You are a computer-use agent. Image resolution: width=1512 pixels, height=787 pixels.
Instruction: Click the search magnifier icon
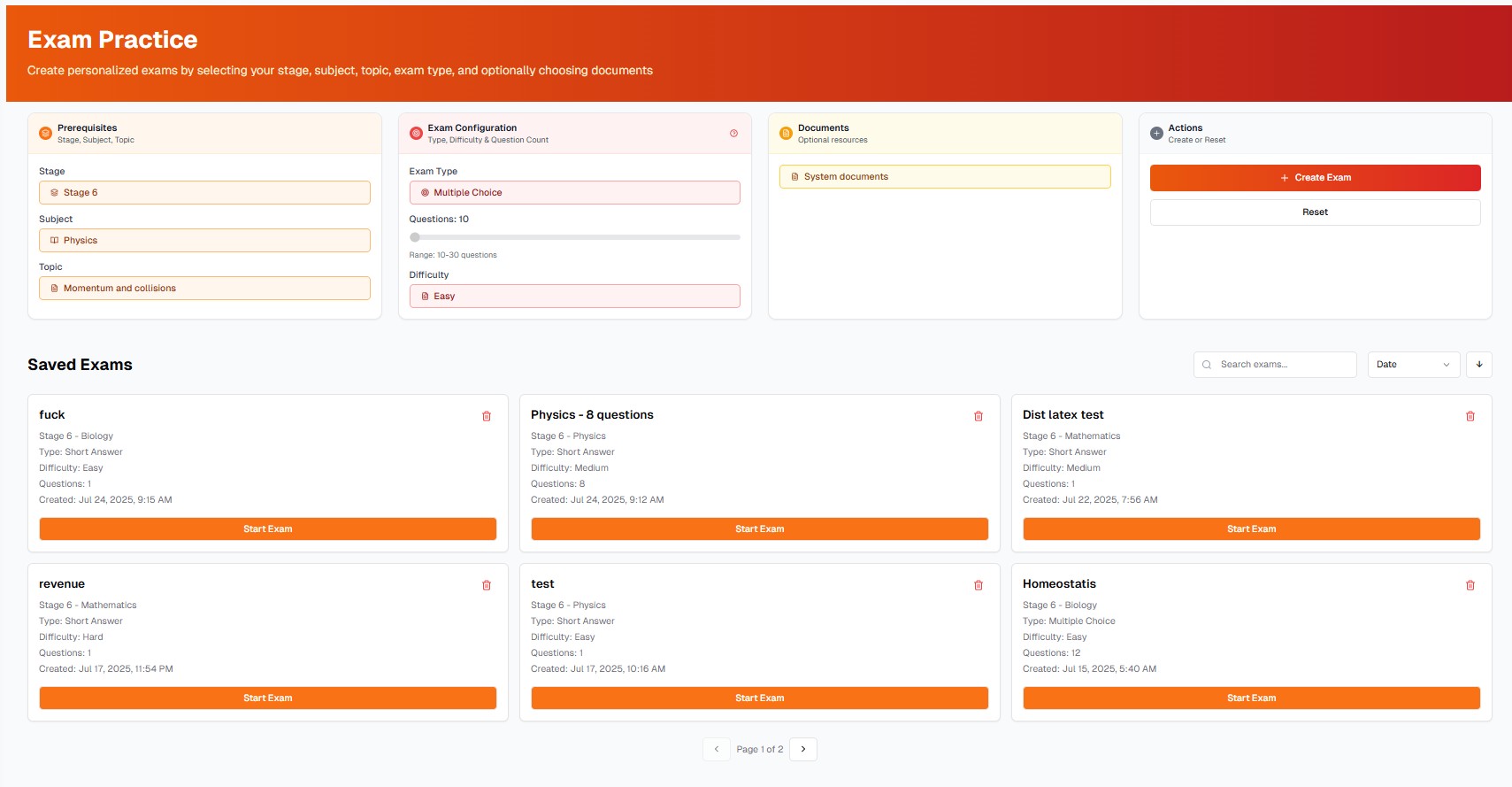tap(1207, 365)
